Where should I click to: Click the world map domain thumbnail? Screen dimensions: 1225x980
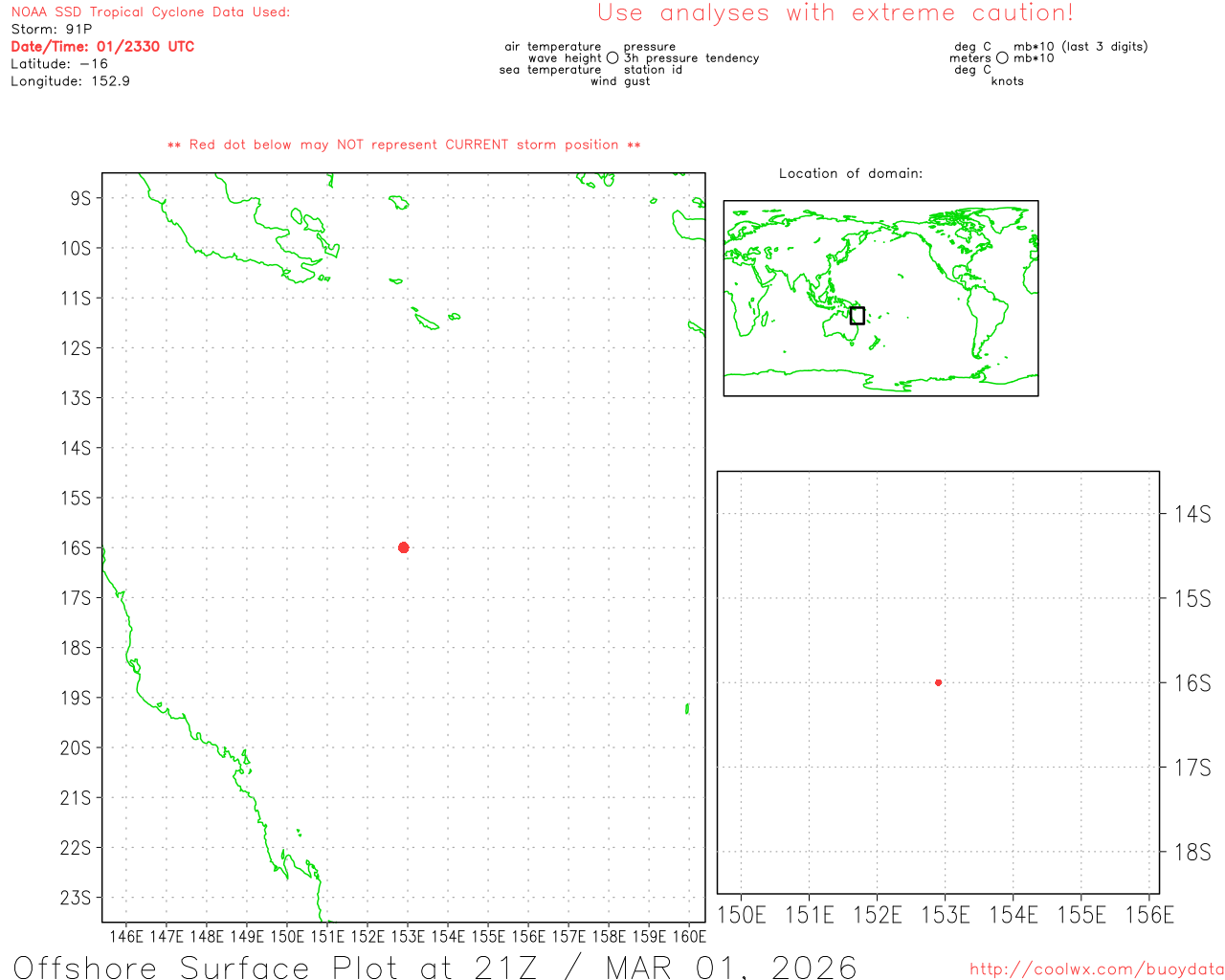pos(880,298)
